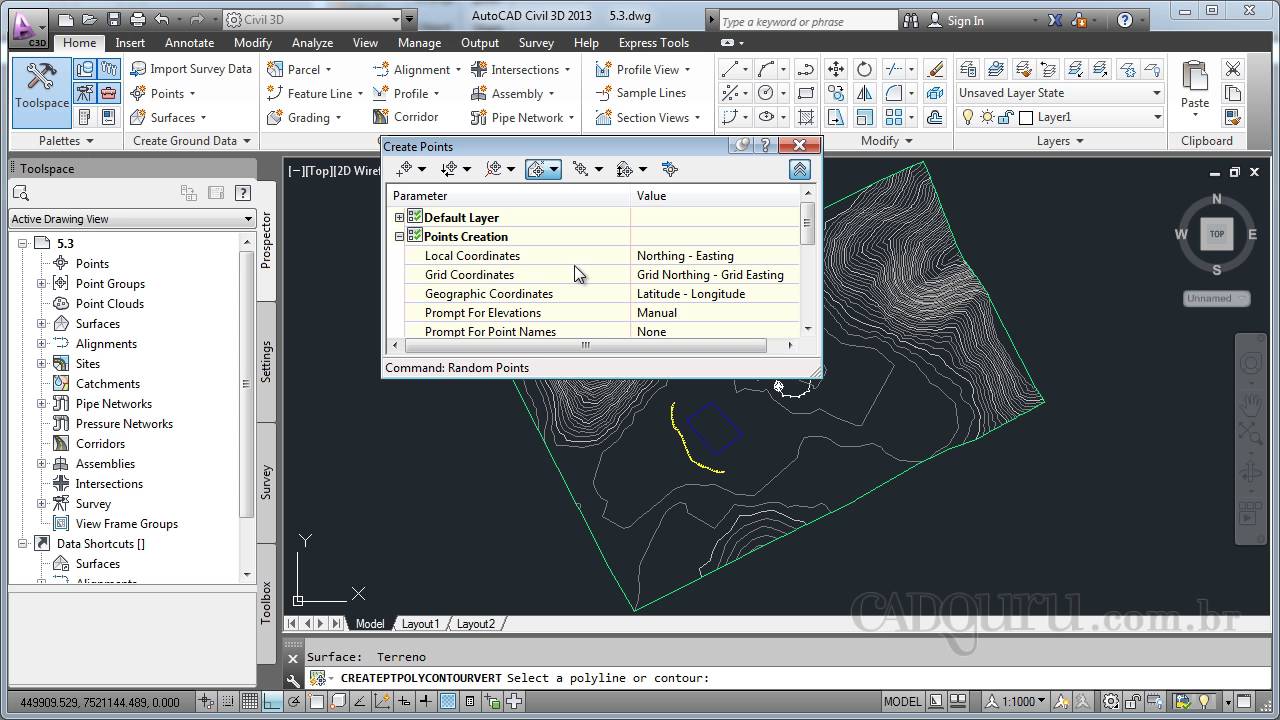Click the ViewCube TOP face
Screen dimensions: 1280x720
coord(1217,234)
